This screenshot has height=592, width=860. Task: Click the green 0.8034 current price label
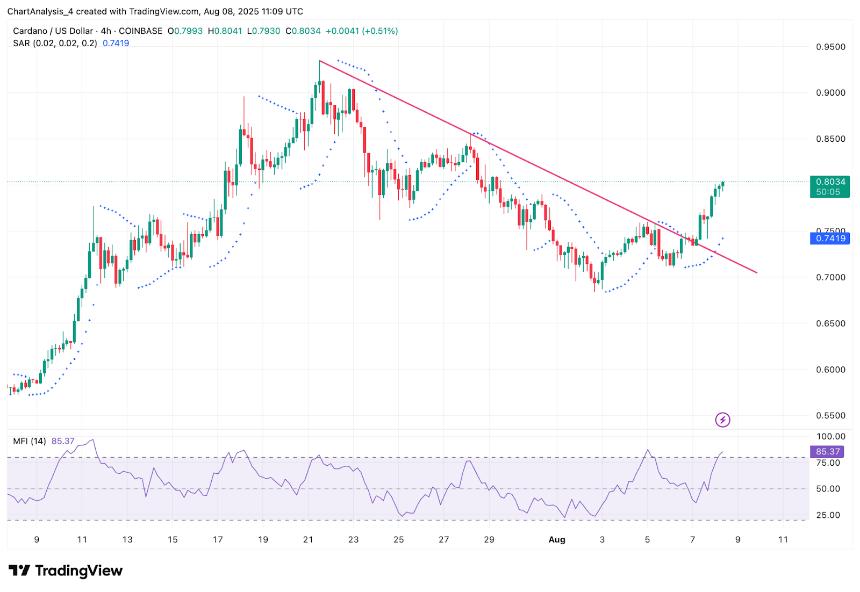tap(832, 182)
